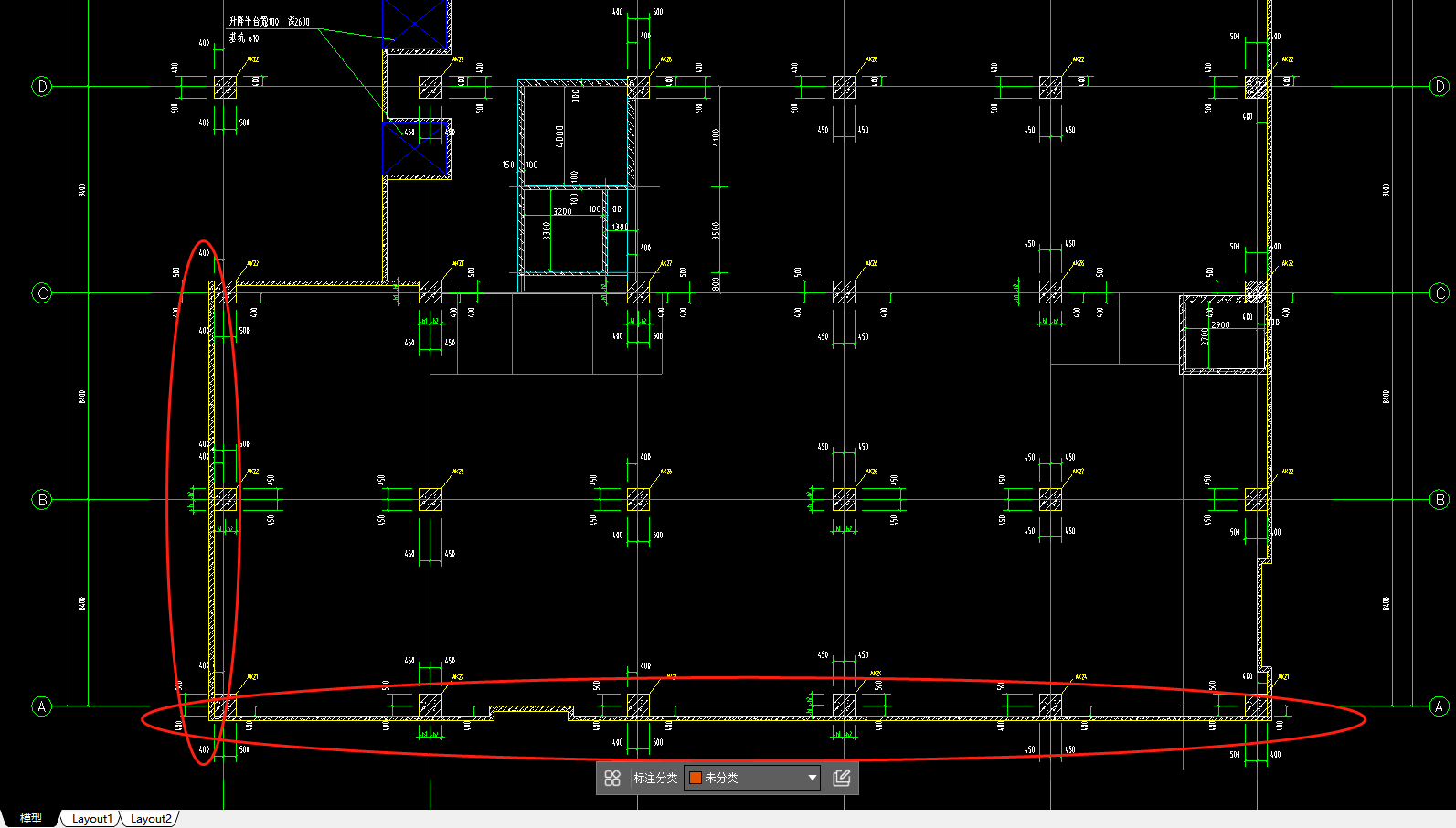Select right axis bubble D
Viewport: 1456px width, 828px height.
1440,87
